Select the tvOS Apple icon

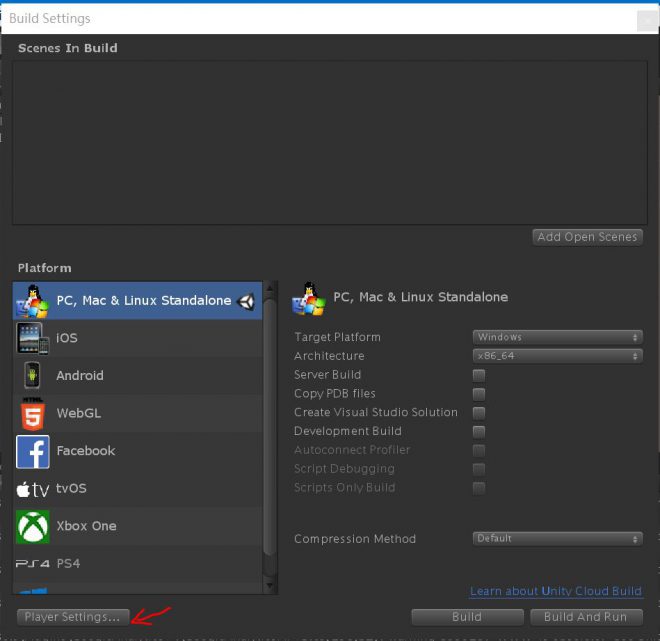point(32,489)
